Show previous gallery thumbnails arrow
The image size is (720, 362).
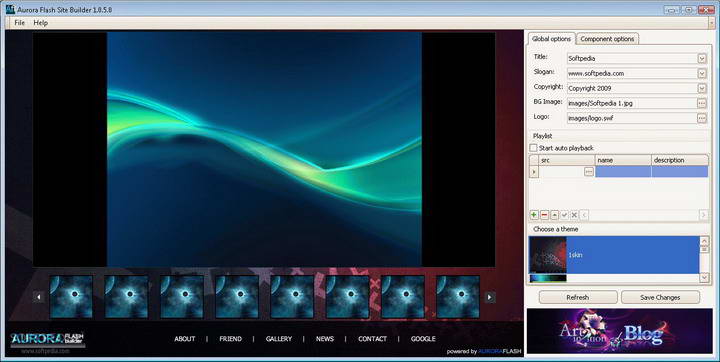(39, 297)
